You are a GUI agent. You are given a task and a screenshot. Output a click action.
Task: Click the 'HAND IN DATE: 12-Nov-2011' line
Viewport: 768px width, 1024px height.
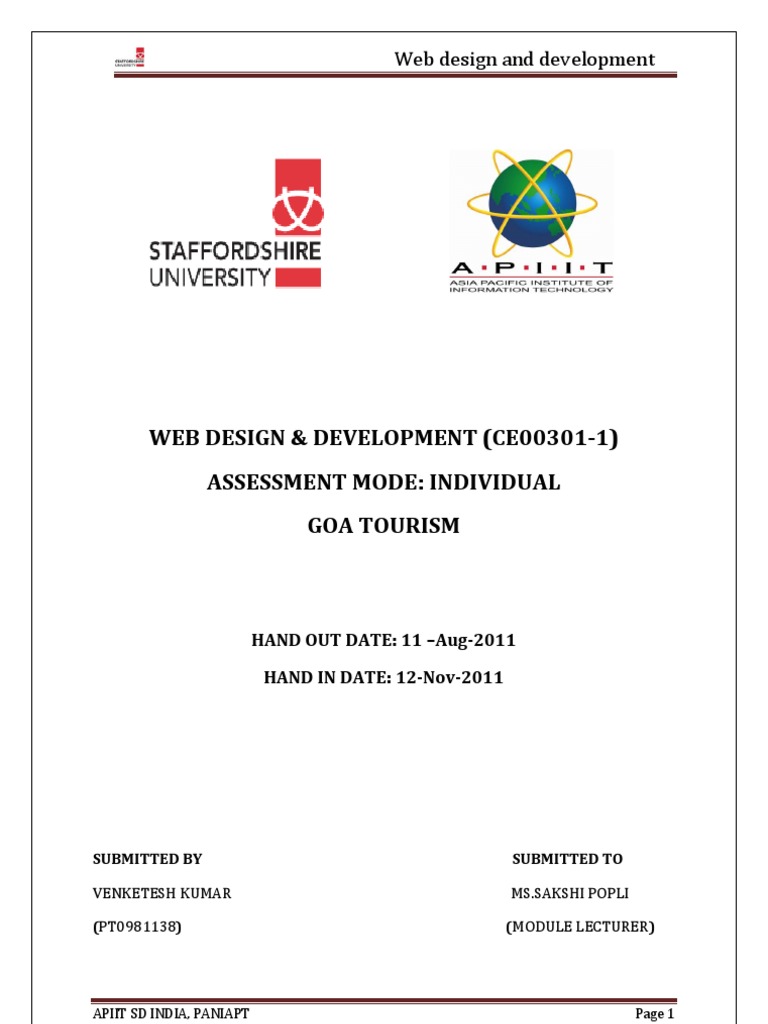383,677
